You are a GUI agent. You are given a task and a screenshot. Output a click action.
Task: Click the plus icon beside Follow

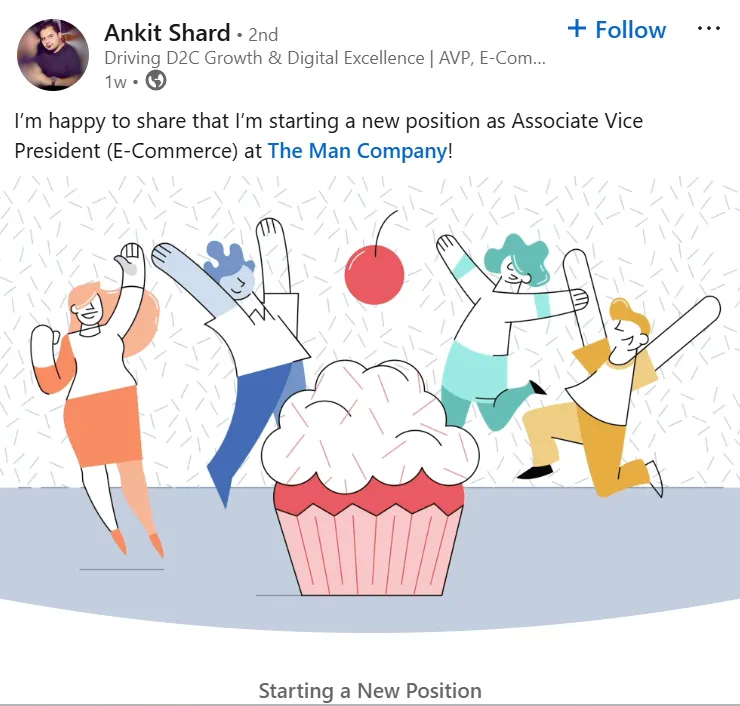(x=577, y=28)
